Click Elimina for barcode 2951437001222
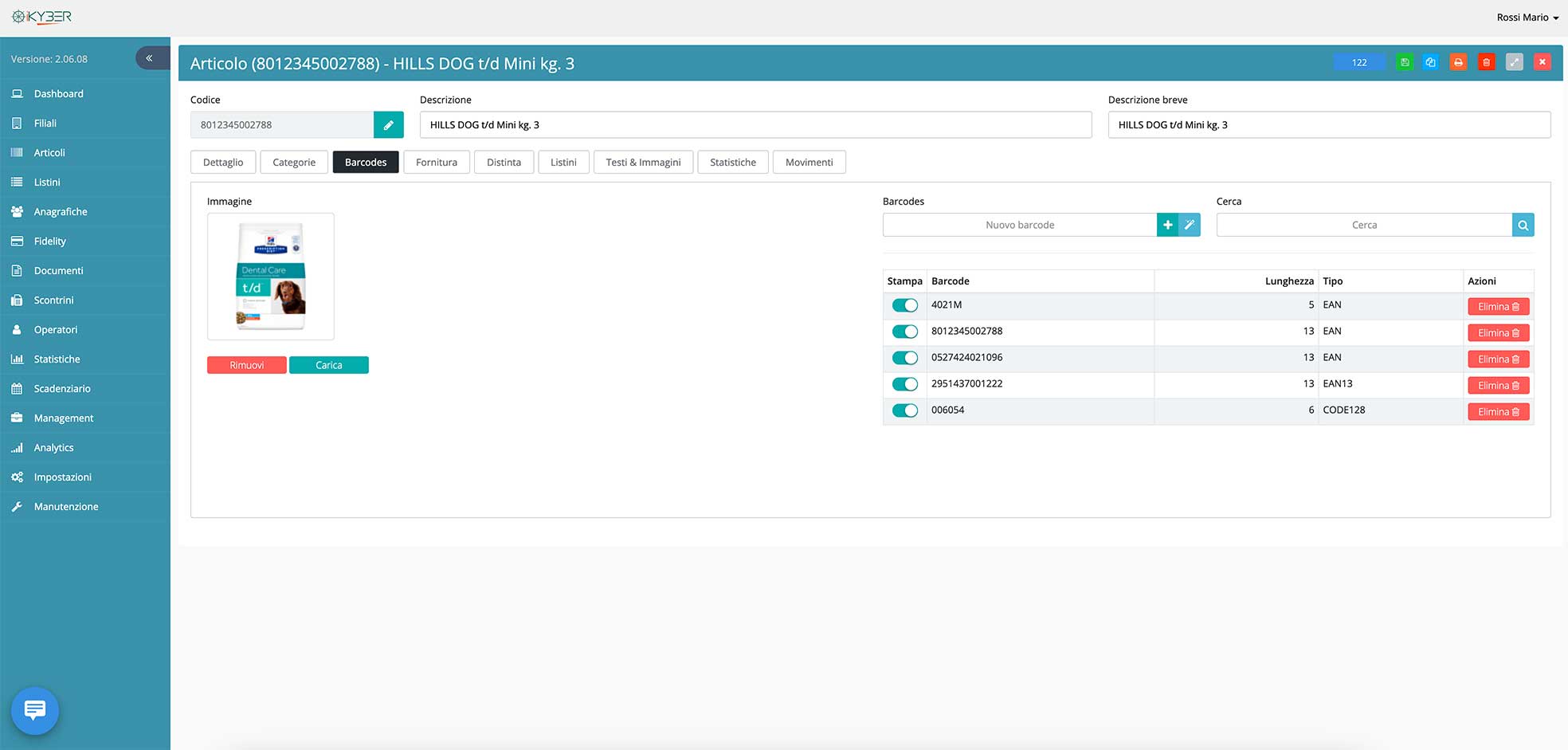 point(1499,386)
